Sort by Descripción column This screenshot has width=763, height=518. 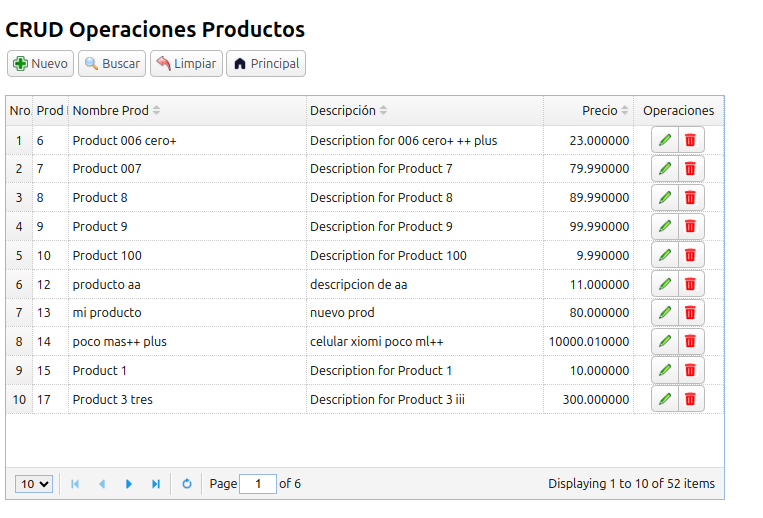coord(425,111)
